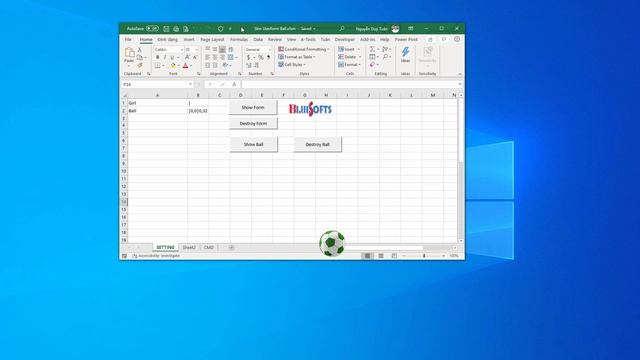Switch to Page Layout view icon

pos(381,256)
